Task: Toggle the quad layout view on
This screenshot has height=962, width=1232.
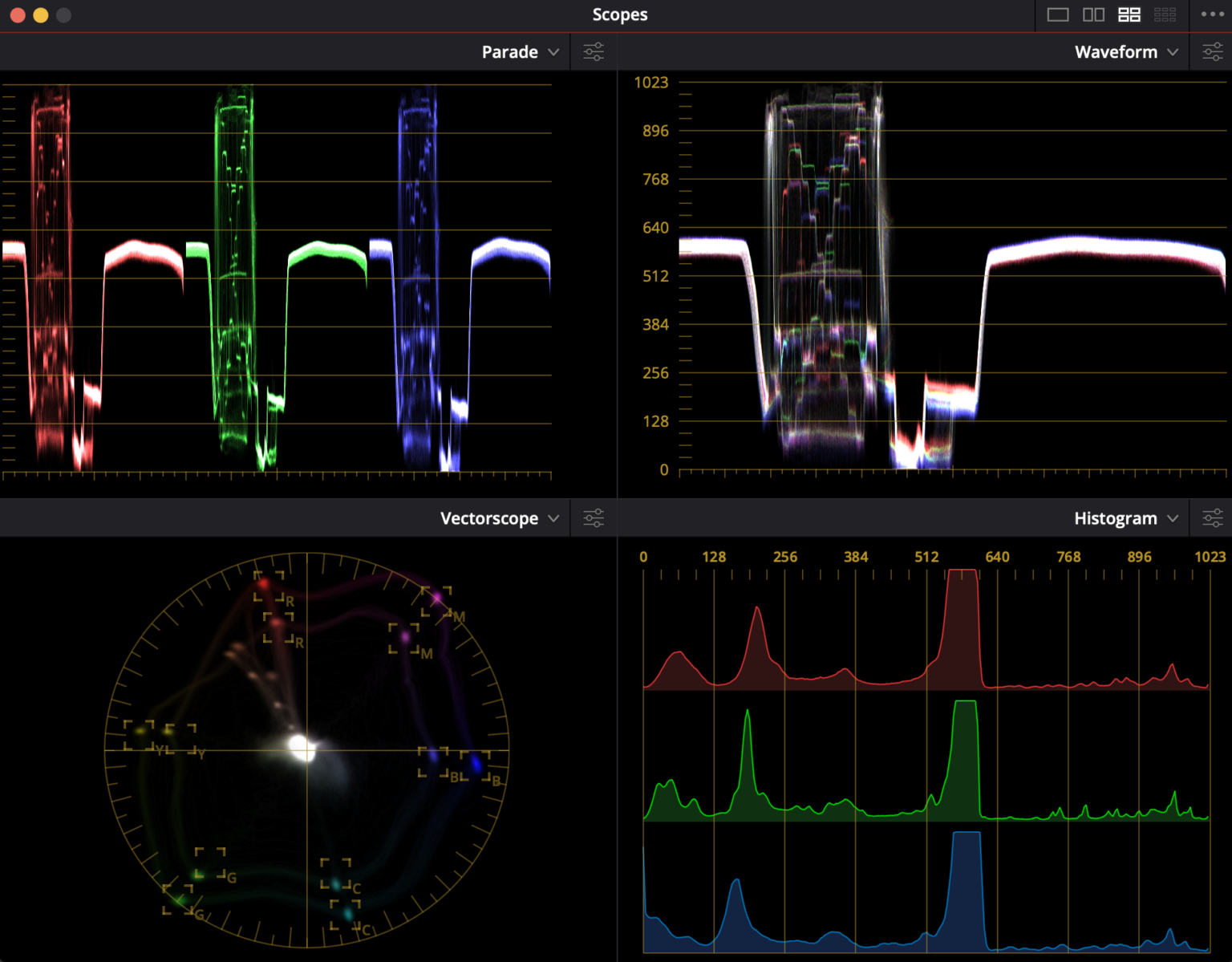Action: click(1130, 14)
